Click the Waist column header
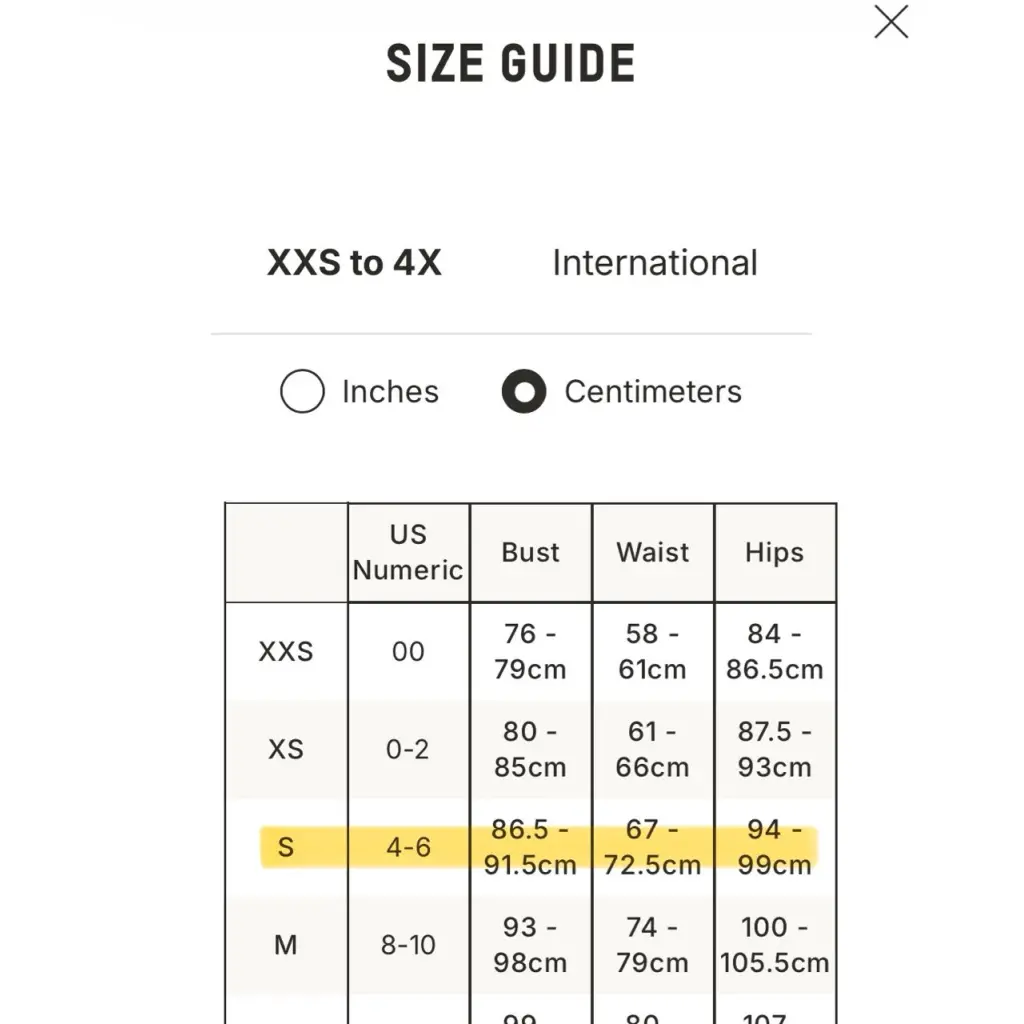 coord(653,552)
